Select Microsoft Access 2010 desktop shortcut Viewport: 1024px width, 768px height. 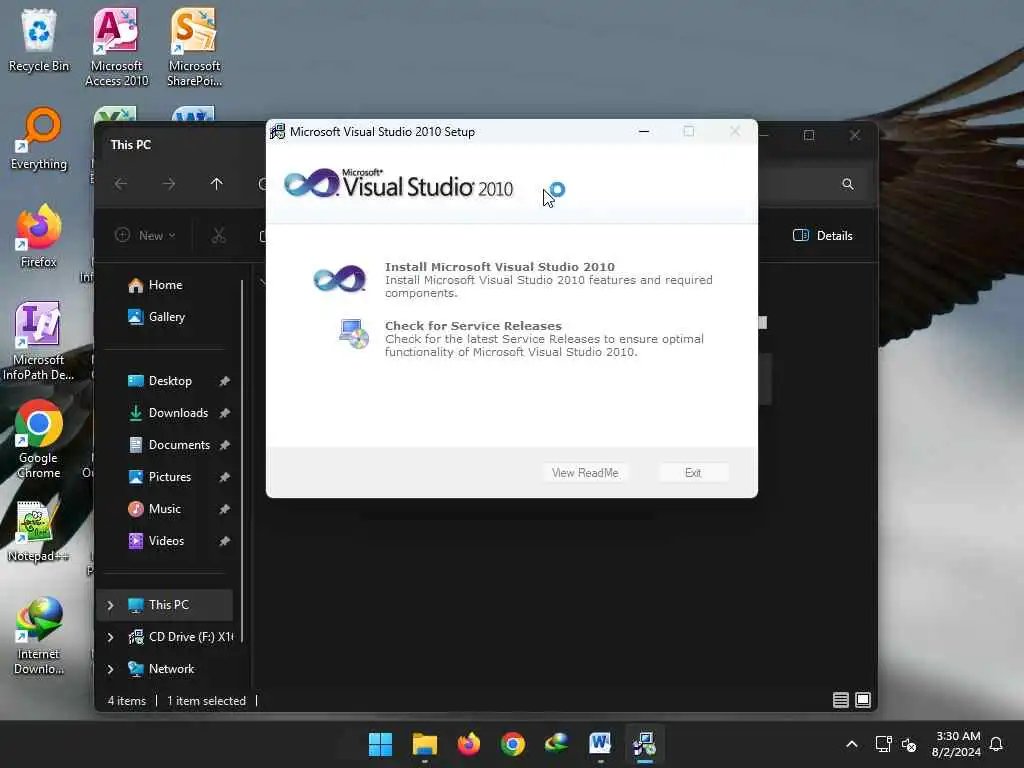coord(117,47)
